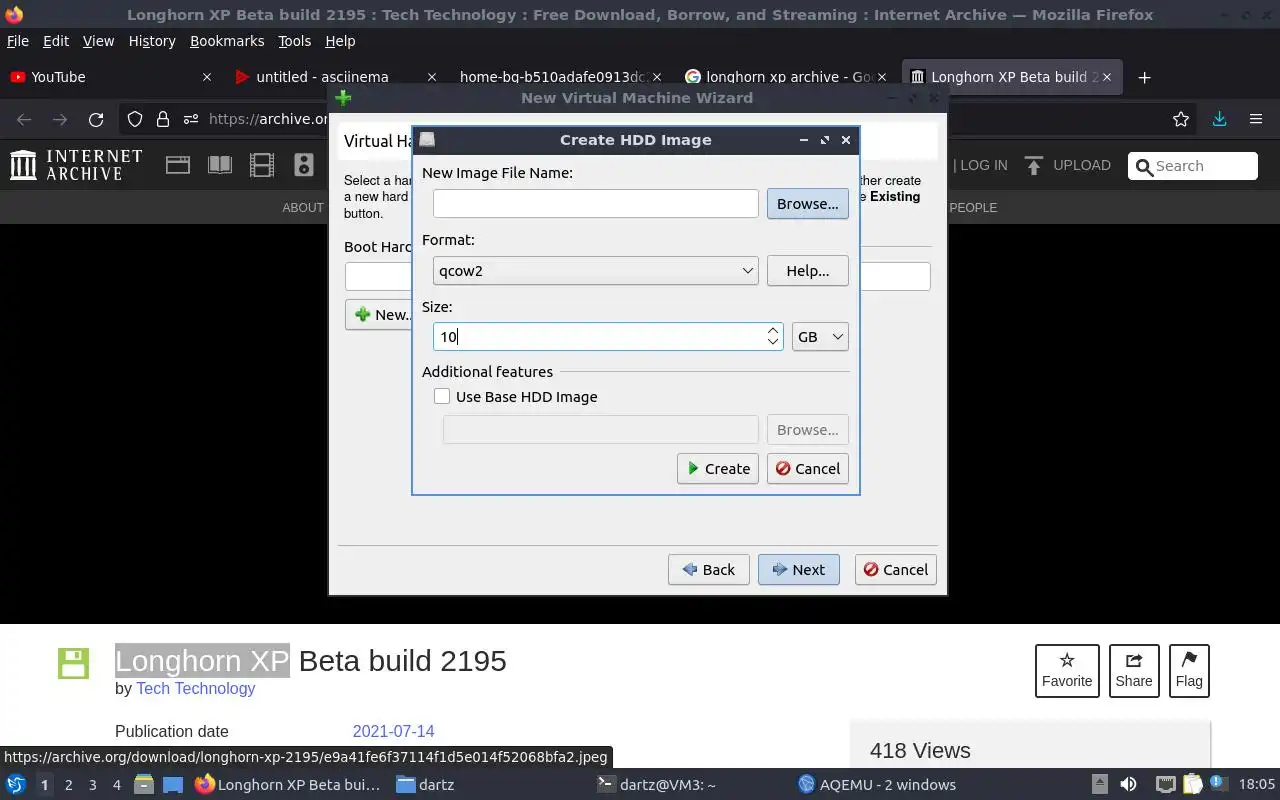Focus the Size input field

(599, 337)
